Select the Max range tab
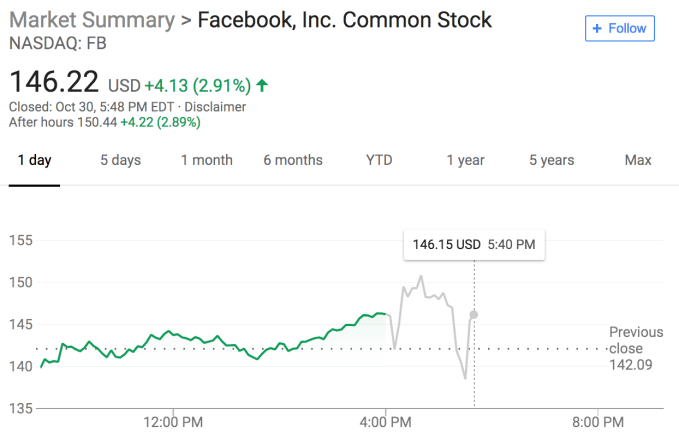Viewport: 679px width, 438px height. coord(637,160)
